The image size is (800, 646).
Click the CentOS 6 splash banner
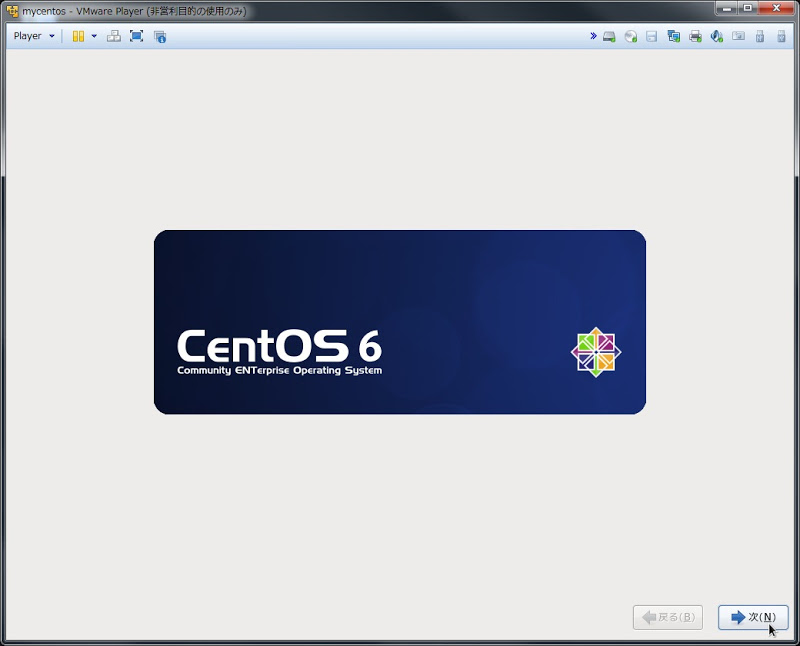(x=400, y=322)
